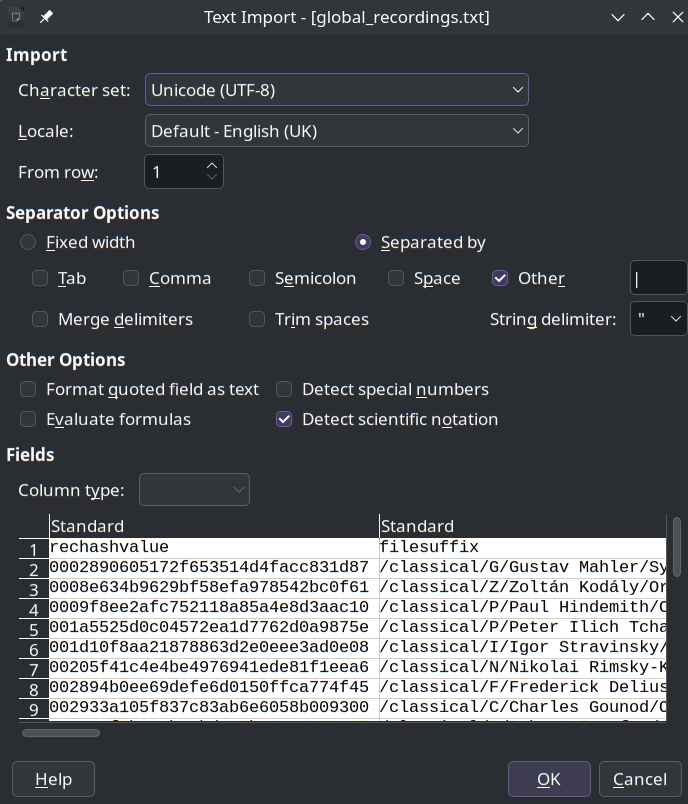
Task: Increase the From row value with up arrow
Action: 212,164
